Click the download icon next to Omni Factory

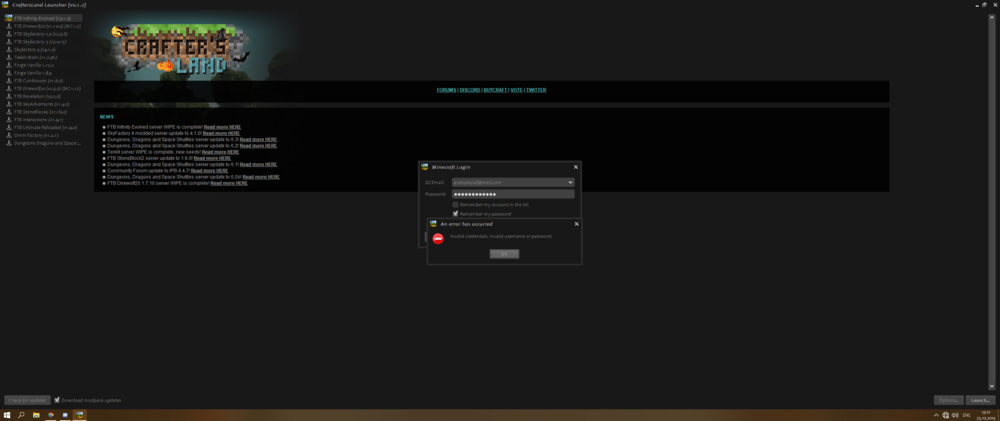tap(9, 135)
